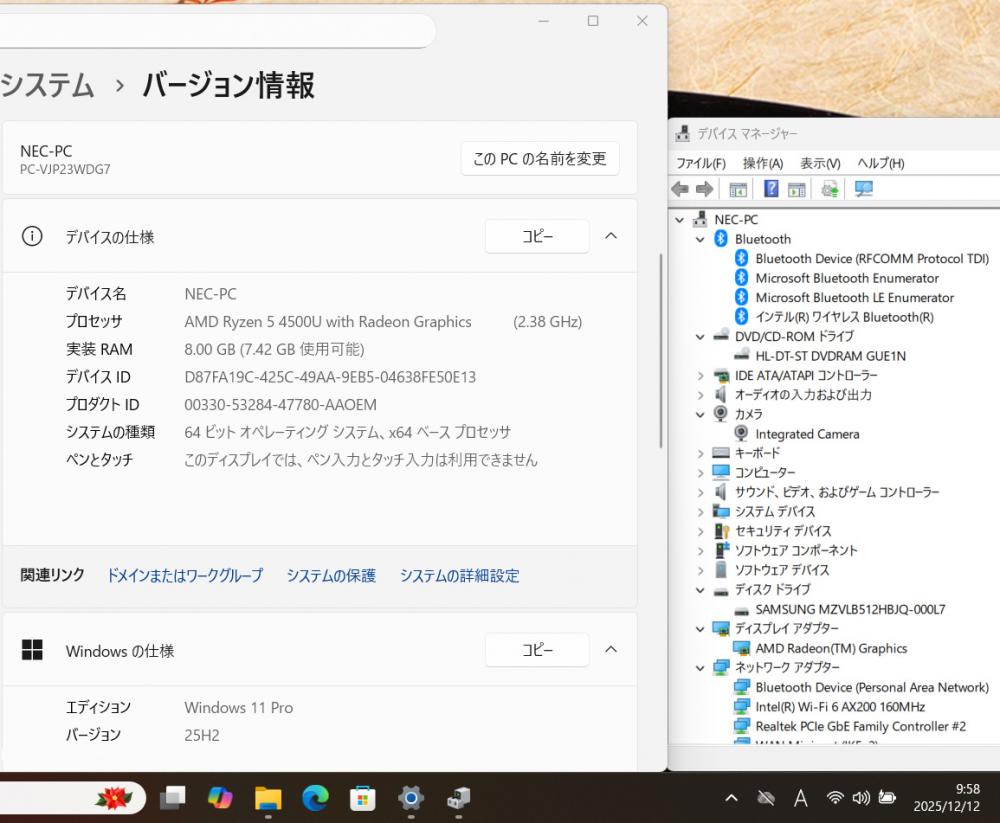Click the このPCの名前を変更 button
The width and height of the screenshot is (1000, 823).
coord(540,159)
